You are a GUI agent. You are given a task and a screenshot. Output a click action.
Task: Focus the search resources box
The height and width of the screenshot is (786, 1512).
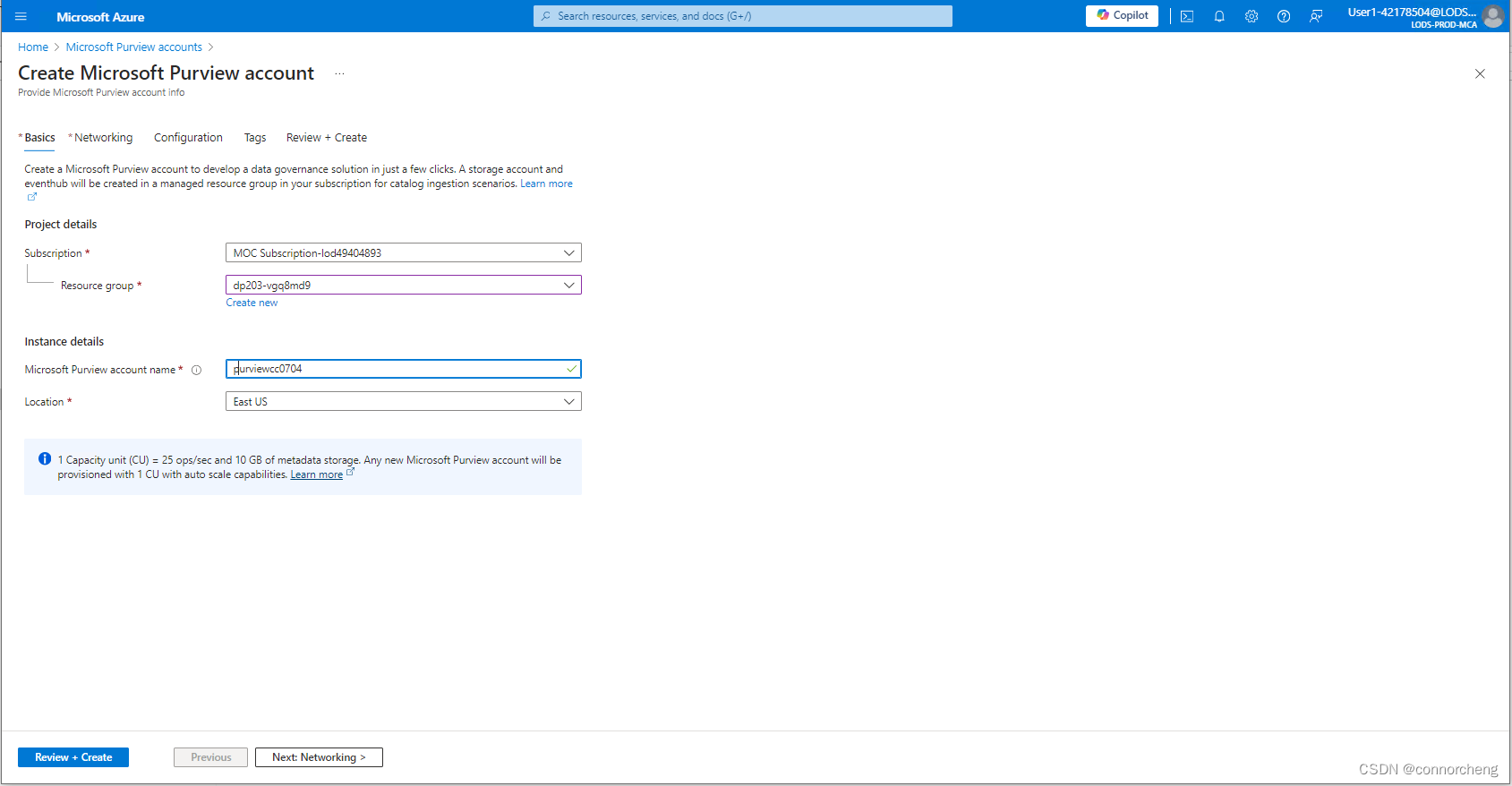743,16
